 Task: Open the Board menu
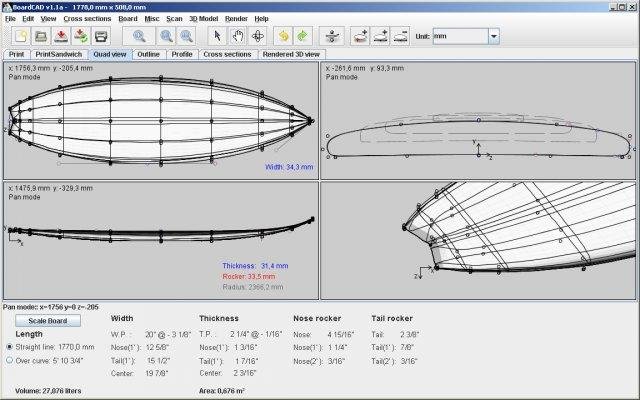point(128,19)
